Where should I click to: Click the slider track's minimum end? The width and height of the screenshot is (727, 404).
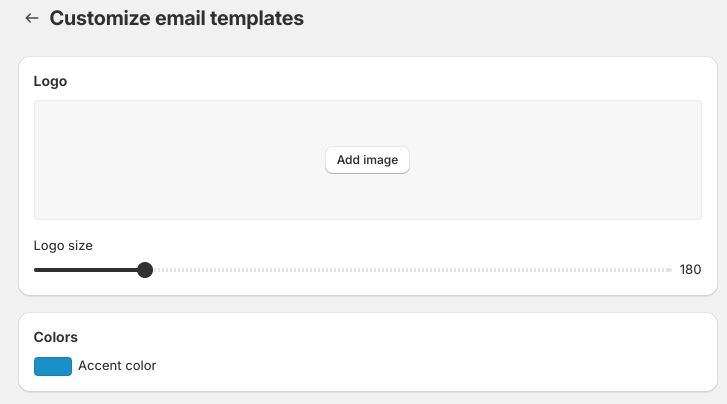pyautogui.click(x=36, y=270)
